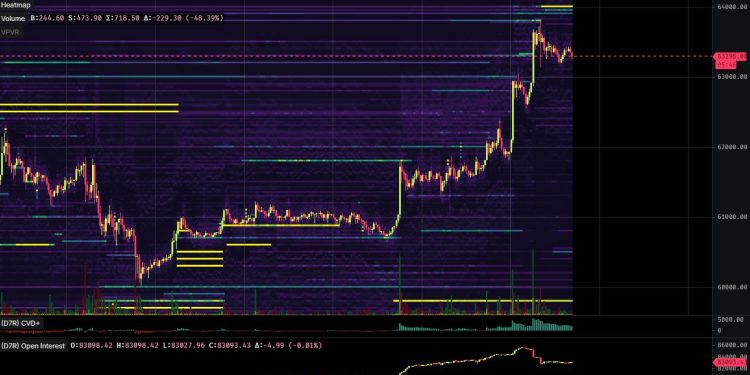Click the 63000.00 price axis label
The image size is (750, 375).
732,77
